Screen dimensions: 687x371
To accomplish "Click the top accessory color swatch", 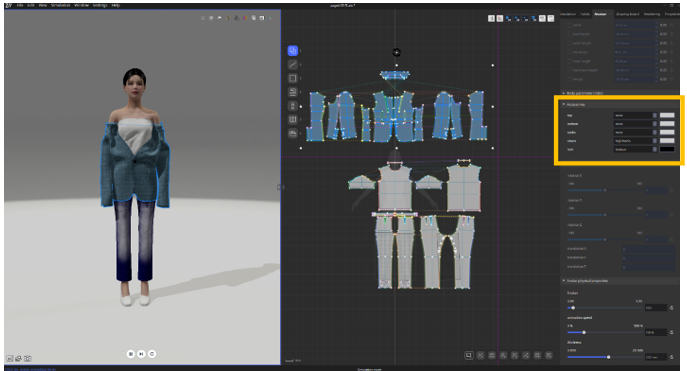I will [667, 115].
